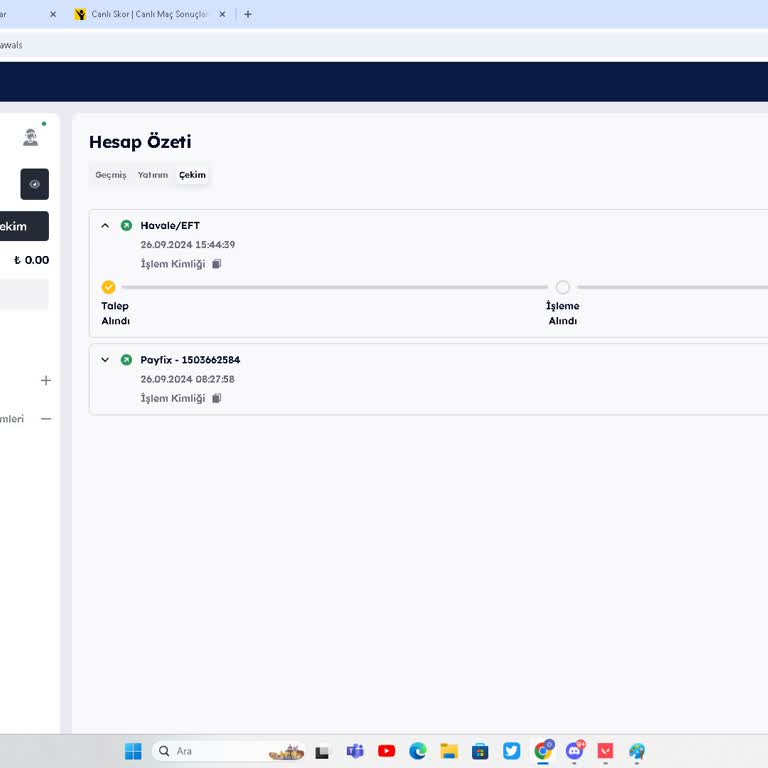Click the ₺ 0.00 balance amount
The height and width of the screenshot is (768, 768).
tap(31, 260)
